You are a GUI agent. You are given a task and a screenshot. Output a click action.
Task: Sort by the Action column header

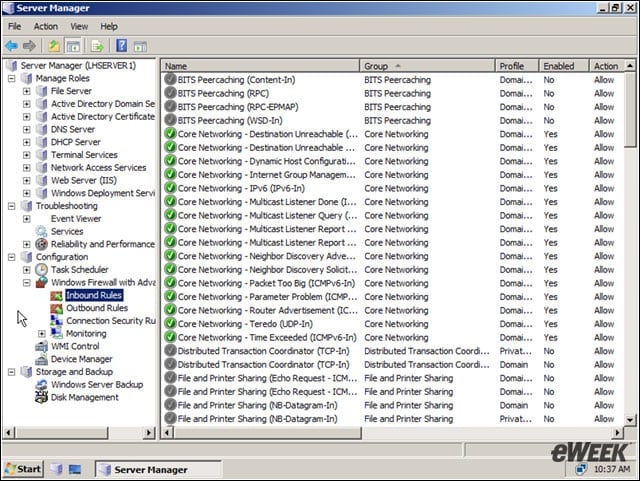click(x=607, y=66)
